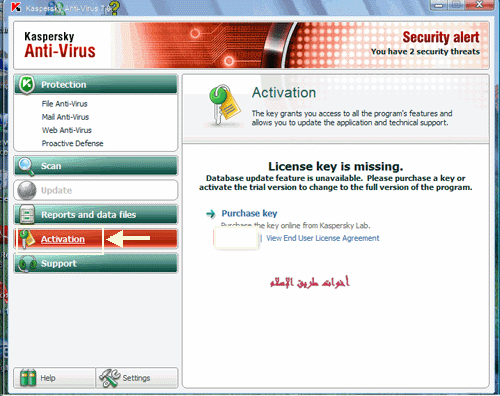This screenshot has height=396, width=500.
Task: Open Mail Anti-Virus
Action: [x=65, y=117]
